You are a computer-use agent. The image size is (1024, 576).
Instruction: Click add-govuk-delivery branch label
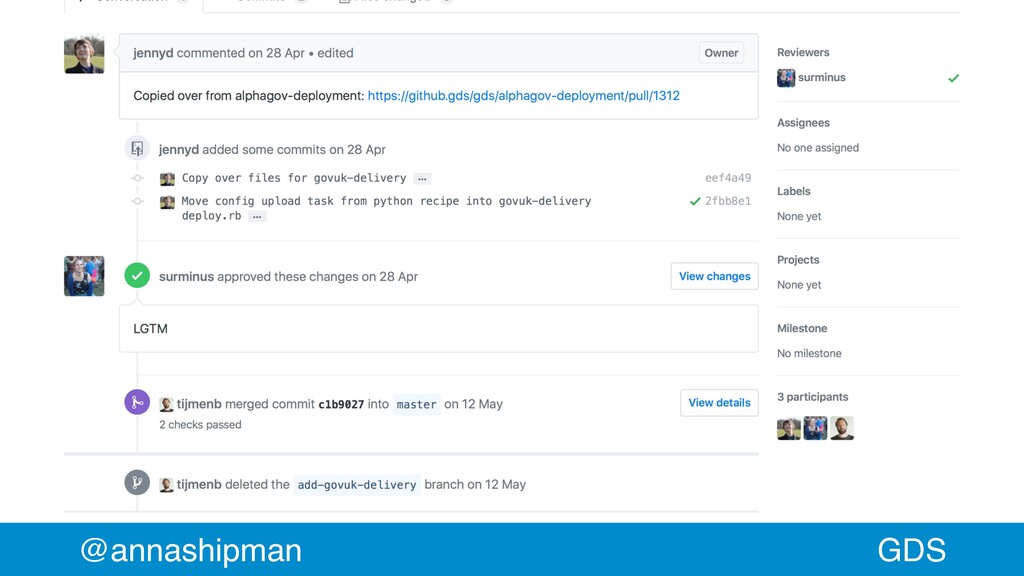point(357,485)
